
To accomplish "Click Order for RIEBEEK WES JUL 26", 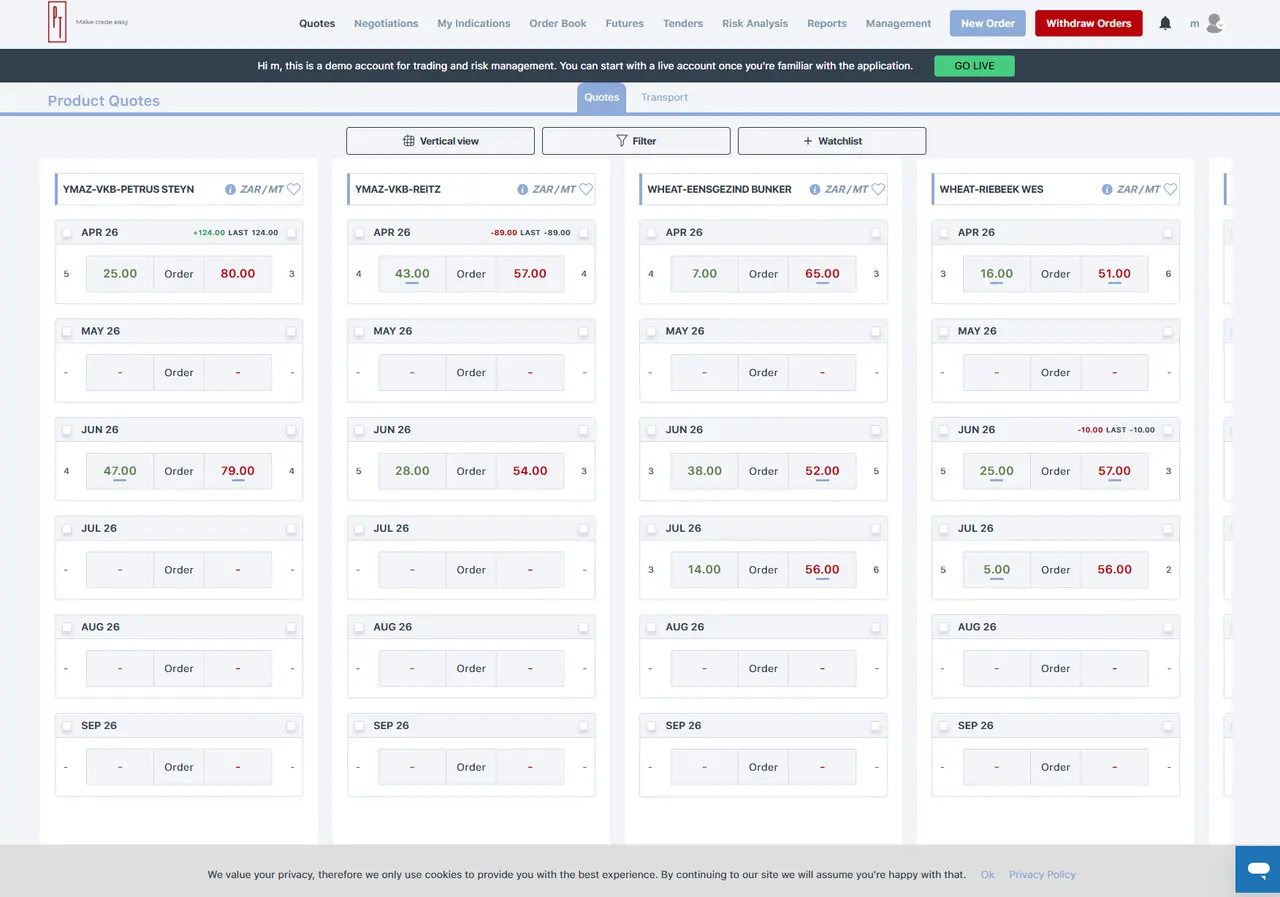I will coord(1055,570).
